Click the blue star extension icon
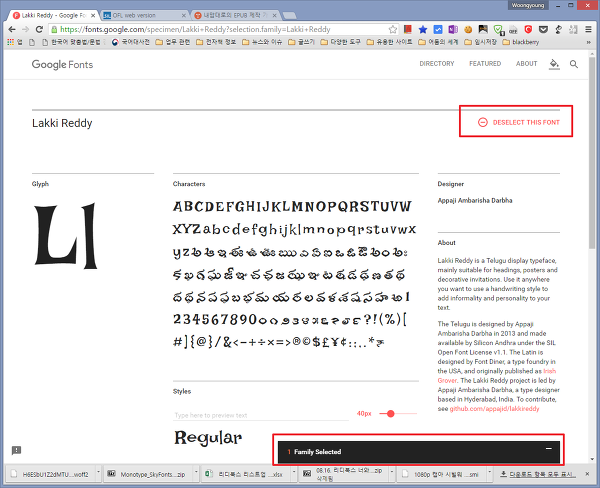Screen dimensions: 600x488 423,29
